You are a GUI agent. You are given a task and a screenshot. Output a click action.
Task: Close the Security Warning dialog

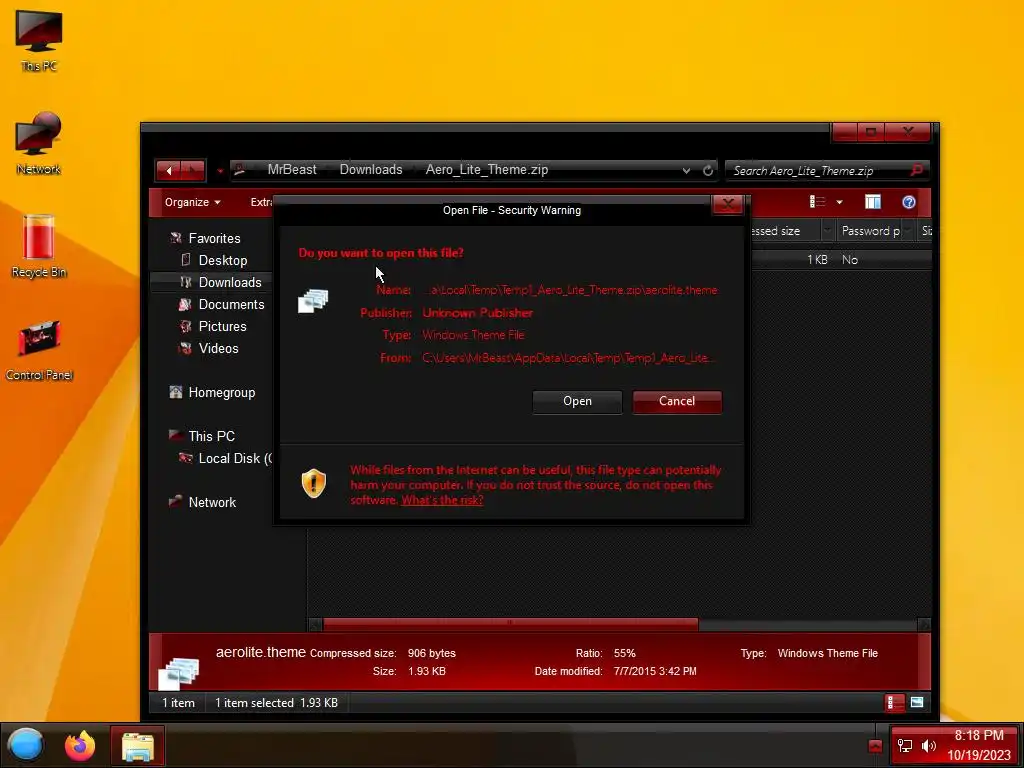tap(728, 204)
